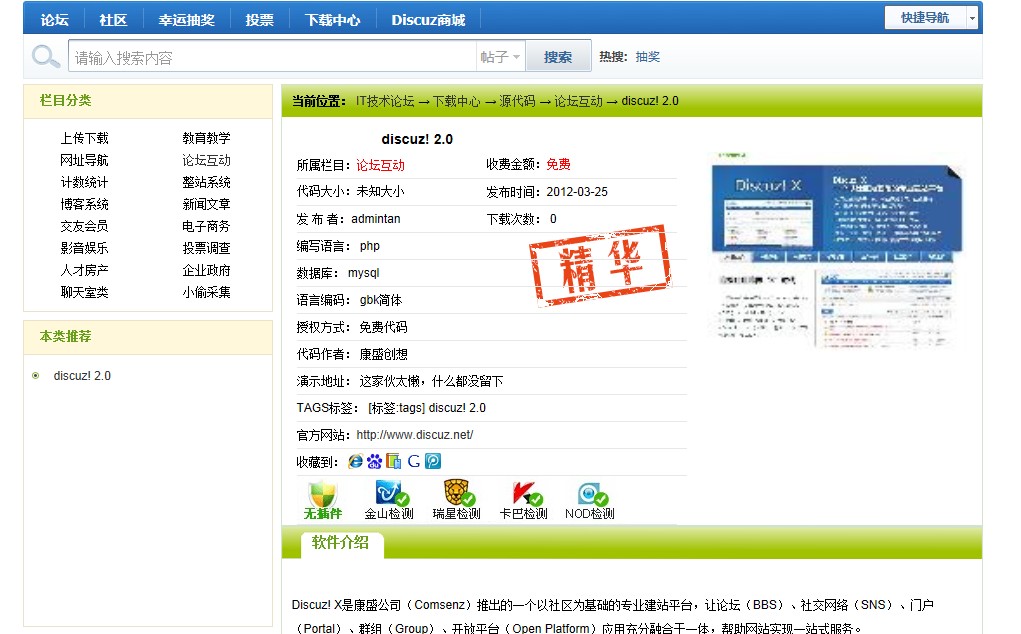Viewport: 1021px width, 634px height.
Task: Open the Discuz X software screenshot thumbnail
Action: (x=836, y=252)
